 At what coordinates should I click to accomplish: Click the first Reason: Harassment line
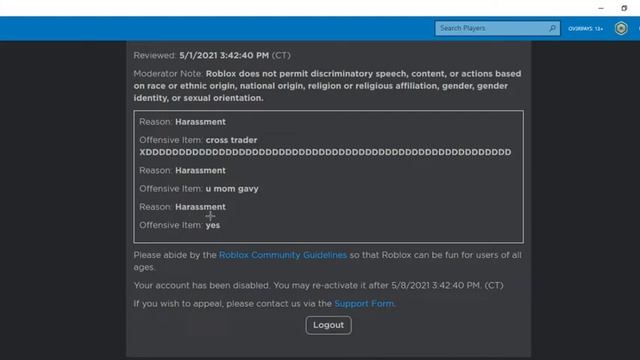[182, 122]
